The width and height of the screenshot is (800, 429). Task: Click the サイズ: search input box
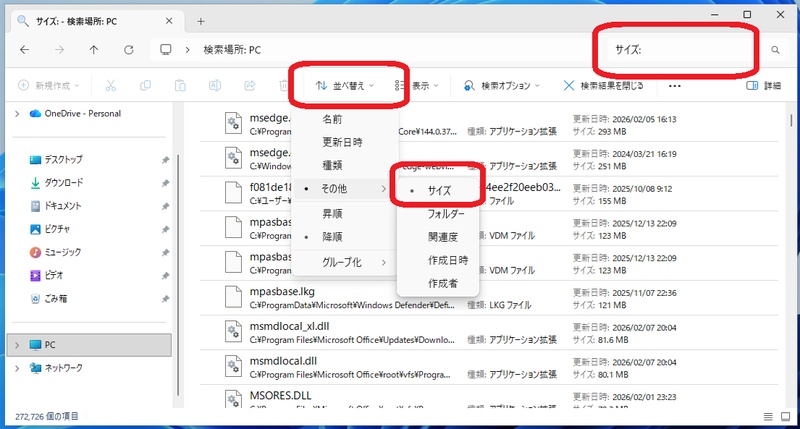[684, 50]
